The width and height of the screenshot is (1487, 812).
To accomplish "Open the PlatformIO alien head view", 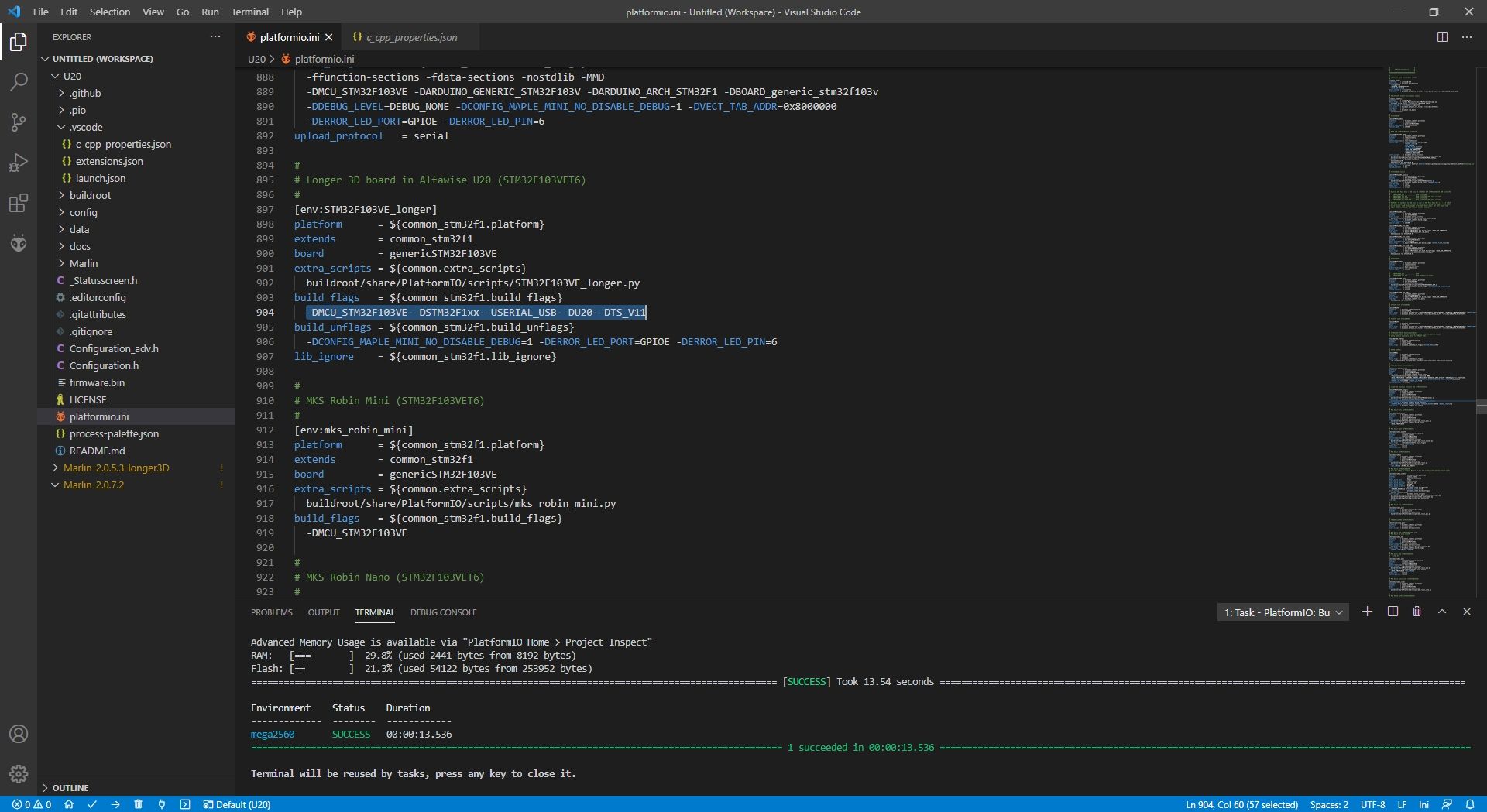I will pos(19,244).
